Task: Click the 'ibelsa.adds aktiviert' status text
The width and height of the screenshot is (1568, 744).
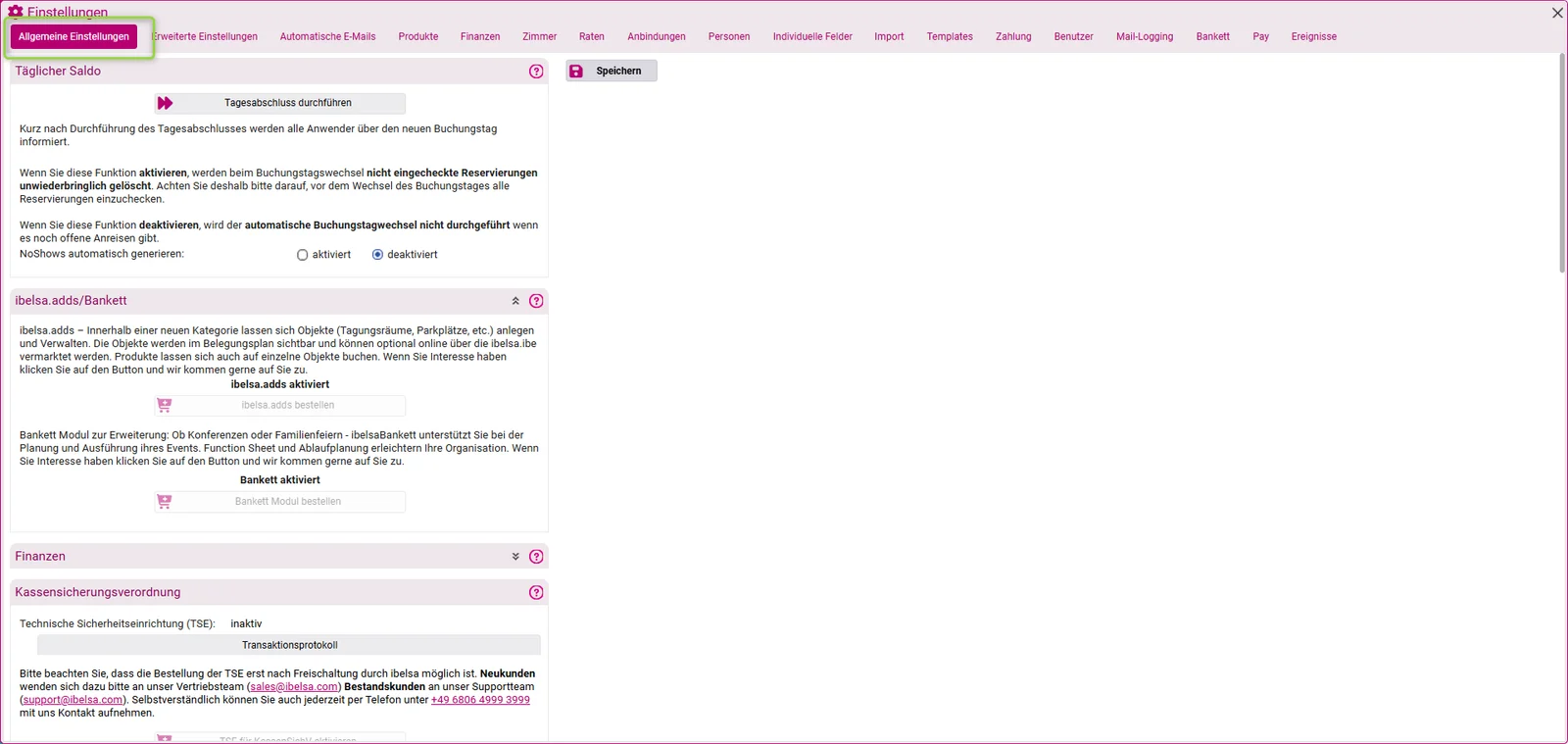Action: tap(280, 384)
